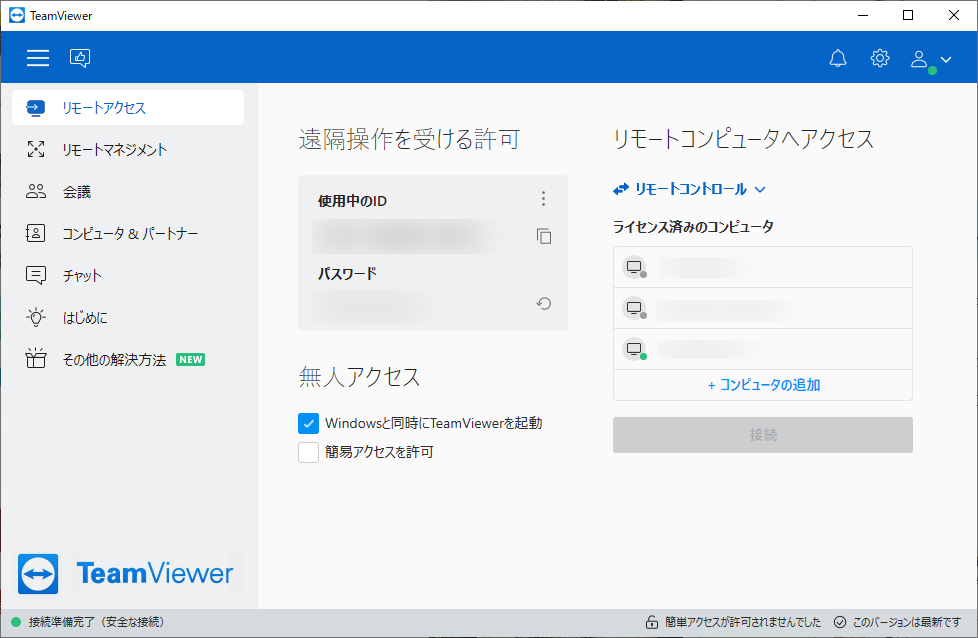
Task: Click the 遠隔操作を受ける許可 heading
Action: tap(409, 139)
